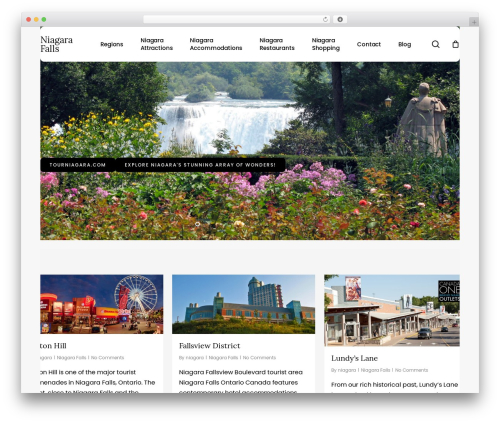Go to the Contact page
500x423 pixels.
coord(369,44)
